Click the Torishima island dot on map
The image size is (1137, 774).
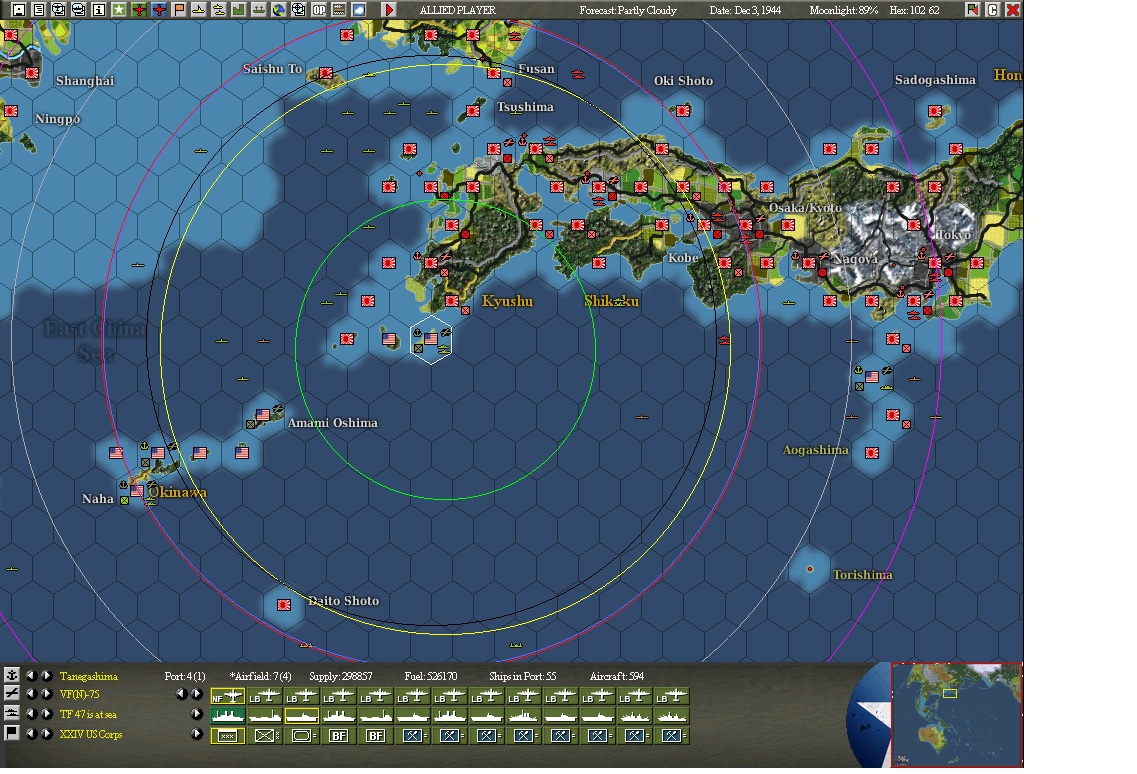point(809,569)
